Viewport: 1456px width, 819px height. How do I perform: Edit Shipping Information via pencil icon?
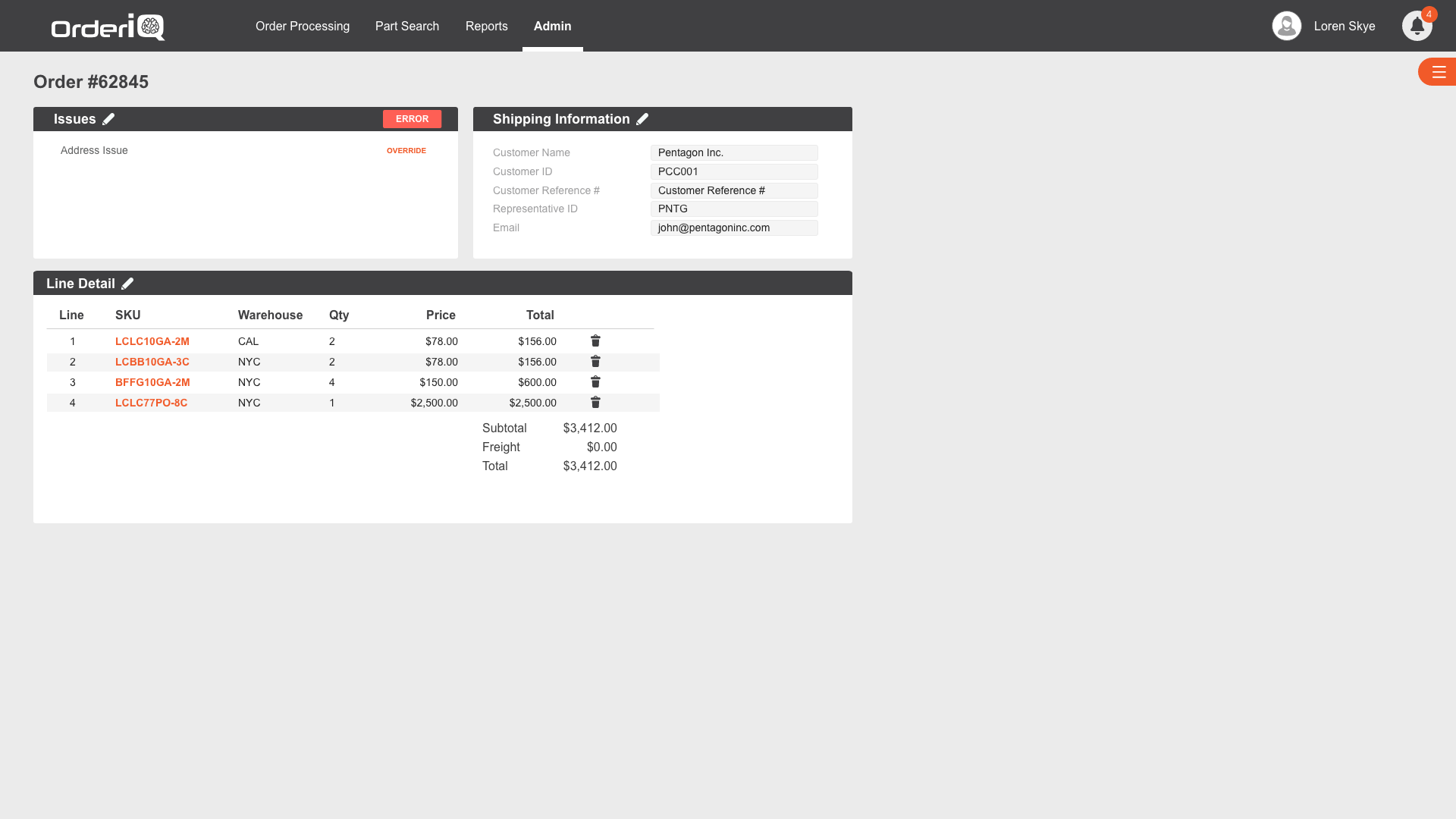(642, 119)
